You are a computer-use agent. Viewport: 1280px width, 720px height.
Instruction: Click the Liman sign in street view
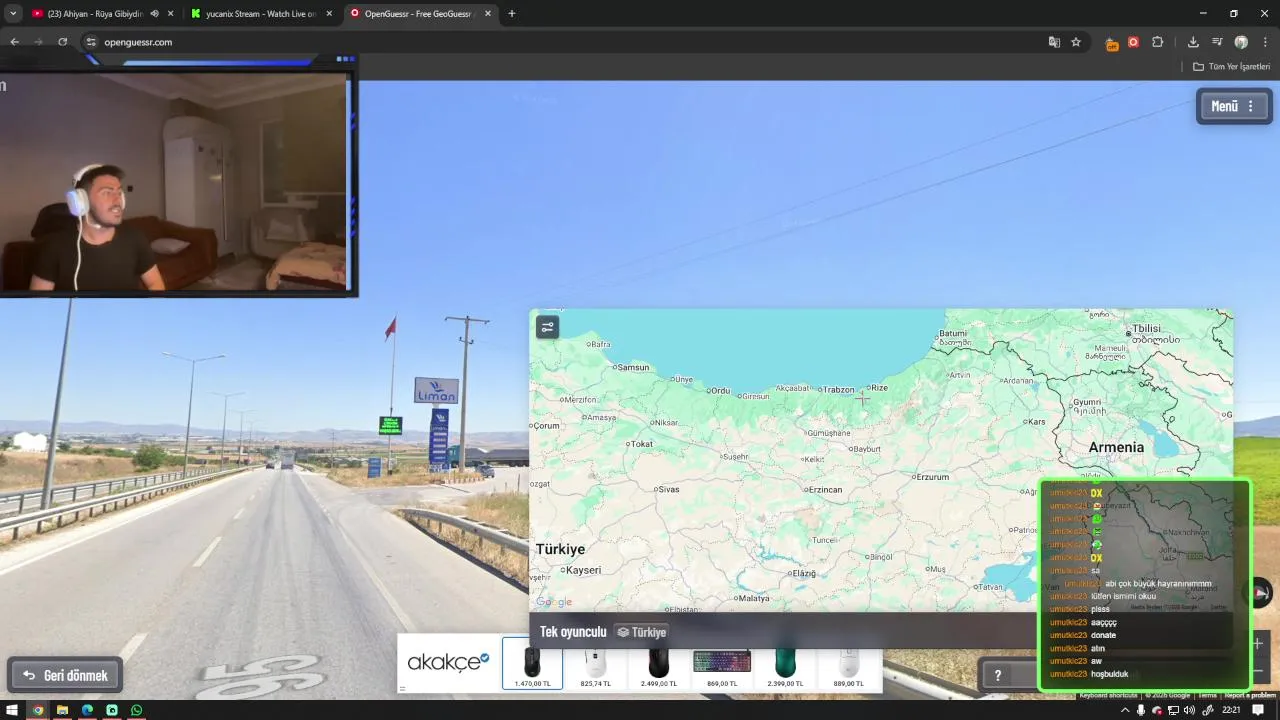click(x=436, y=390)
